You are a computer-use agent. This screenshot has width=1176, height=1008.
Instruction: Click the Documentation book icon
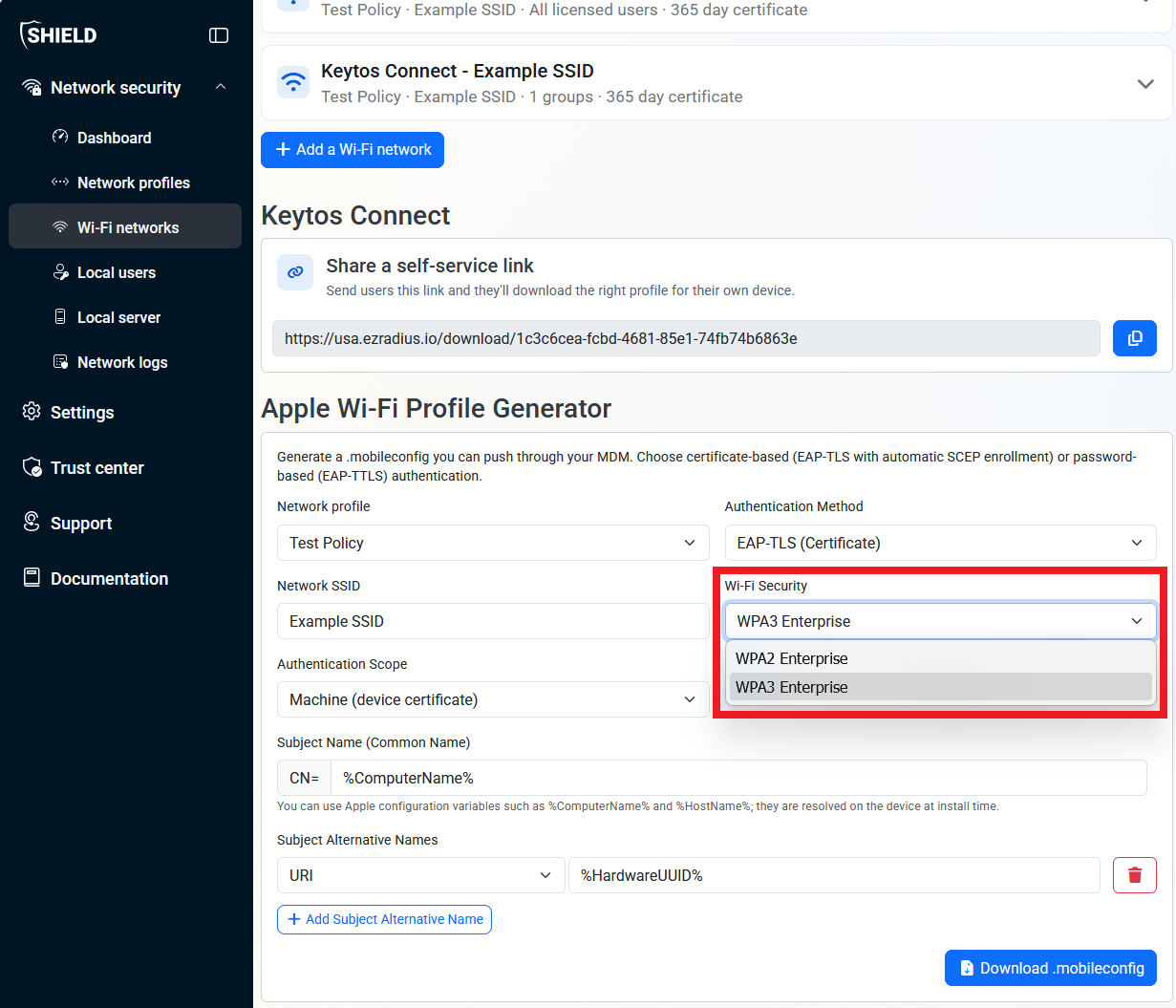[x=32, y=577]
